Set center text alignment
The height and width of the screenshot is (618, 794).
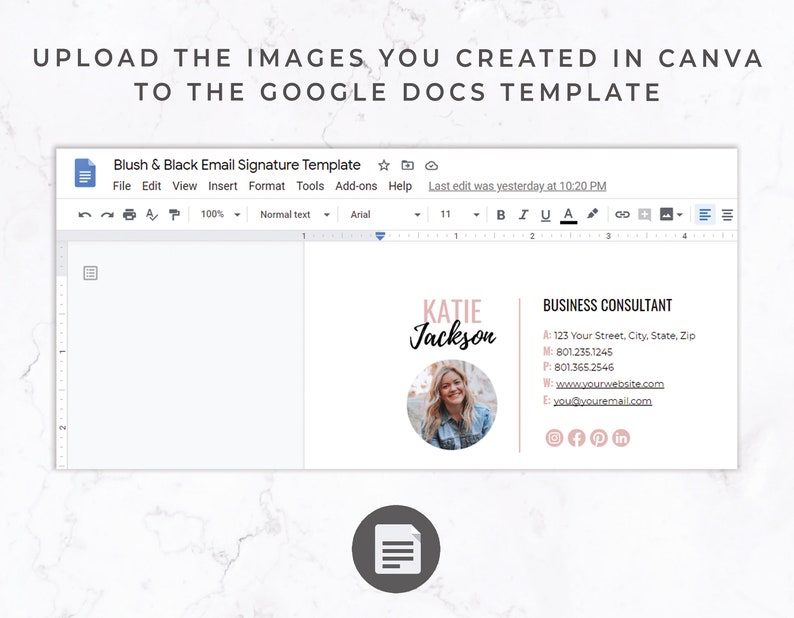coord(727,215)
